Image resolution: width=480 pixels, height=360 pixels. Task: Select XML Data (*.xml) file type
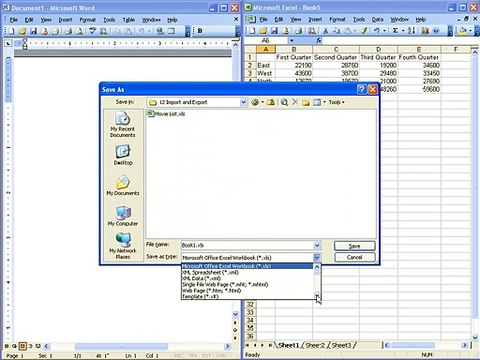pyautogui.click(x=247, y=278)
